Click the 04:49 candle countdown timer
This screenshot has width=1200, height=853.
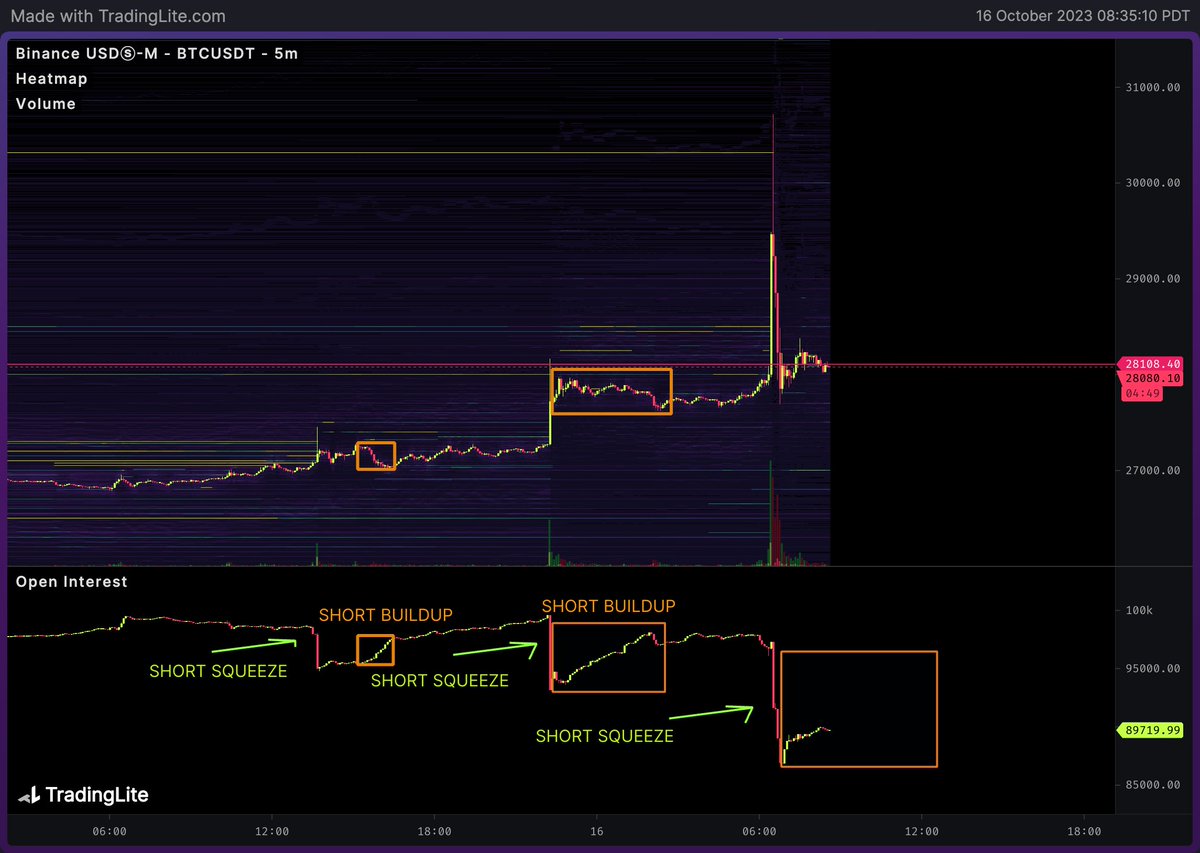click(x=1140, y=393)
